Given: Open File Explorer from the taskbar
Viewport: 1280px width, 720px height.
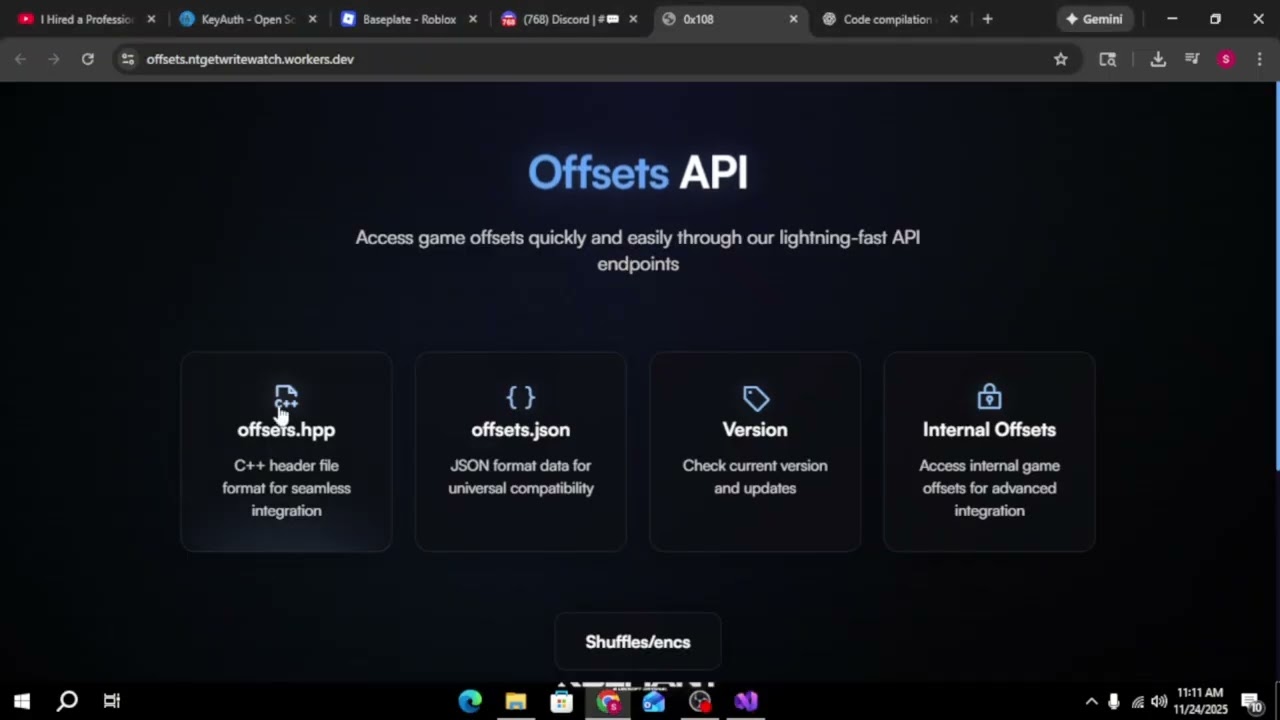Looking at the screenshot, I should pyautogui.click(x=516, y=701).
